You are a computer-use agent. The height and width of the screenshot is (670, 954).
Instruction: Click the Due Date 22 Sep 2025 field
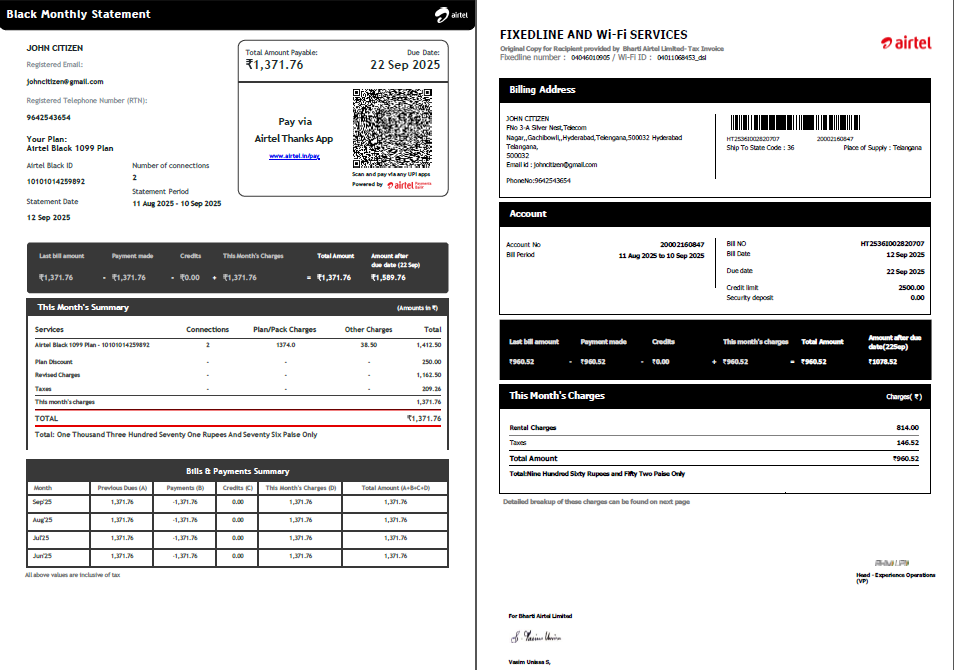click(404, 60)
